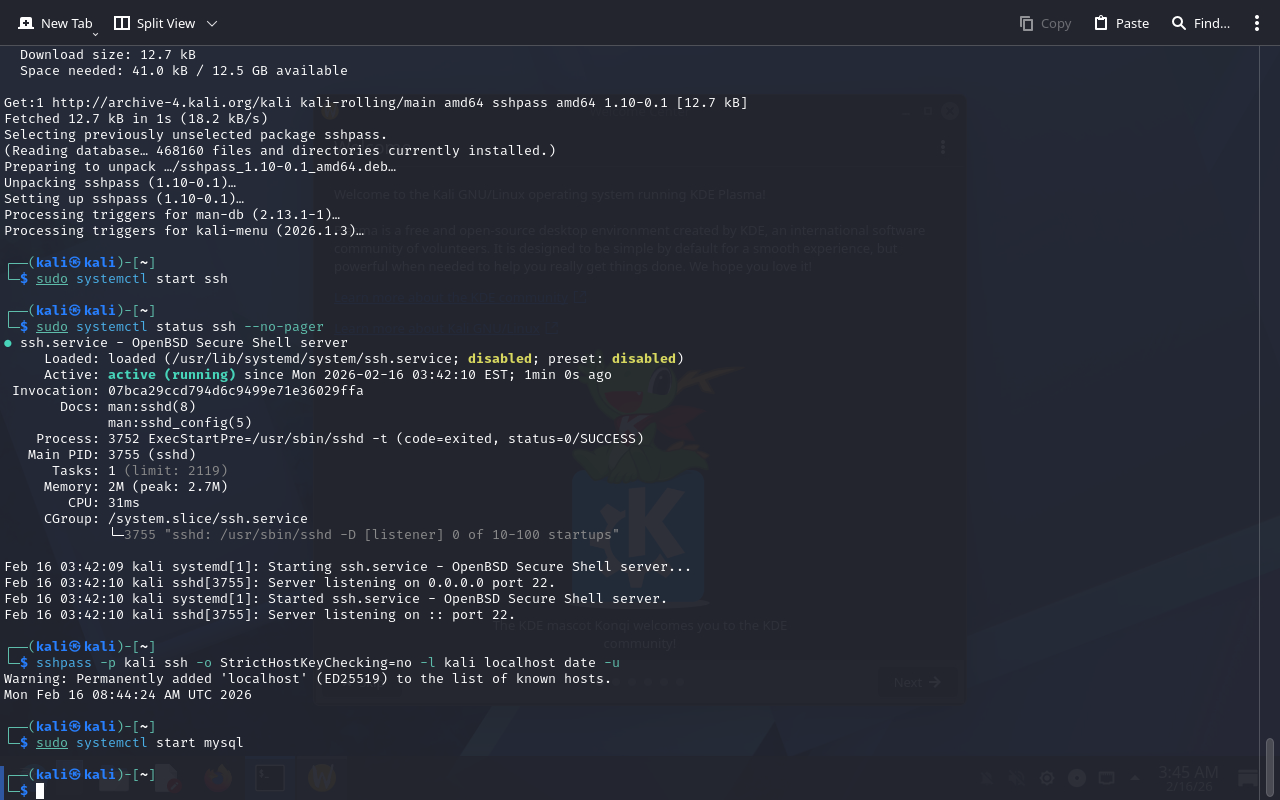
Task: Click the cursor at the last prompt
Action: point(40,791)
